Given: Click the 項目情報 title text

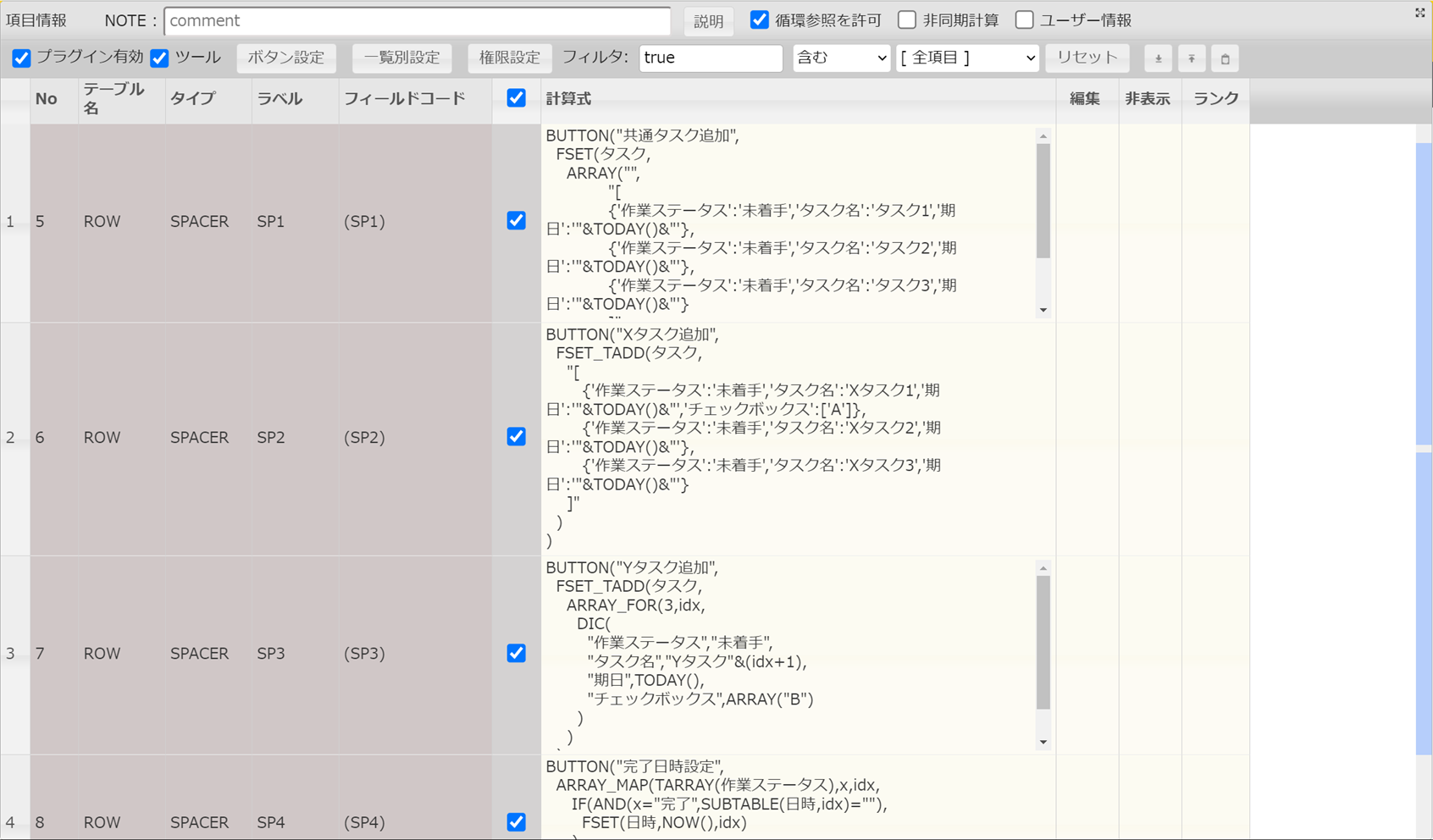Looking at the screenshot, I should [36, 20].
